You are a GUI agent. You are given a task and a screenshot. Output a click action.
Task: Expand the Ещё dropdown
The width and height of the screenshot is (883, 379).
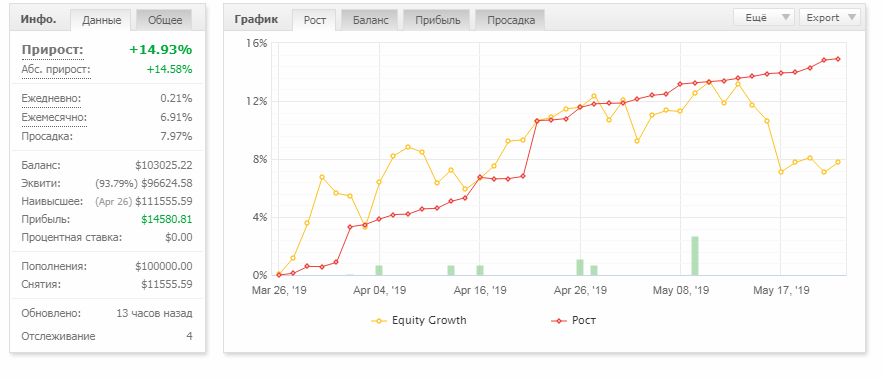[x=764, y=17]
